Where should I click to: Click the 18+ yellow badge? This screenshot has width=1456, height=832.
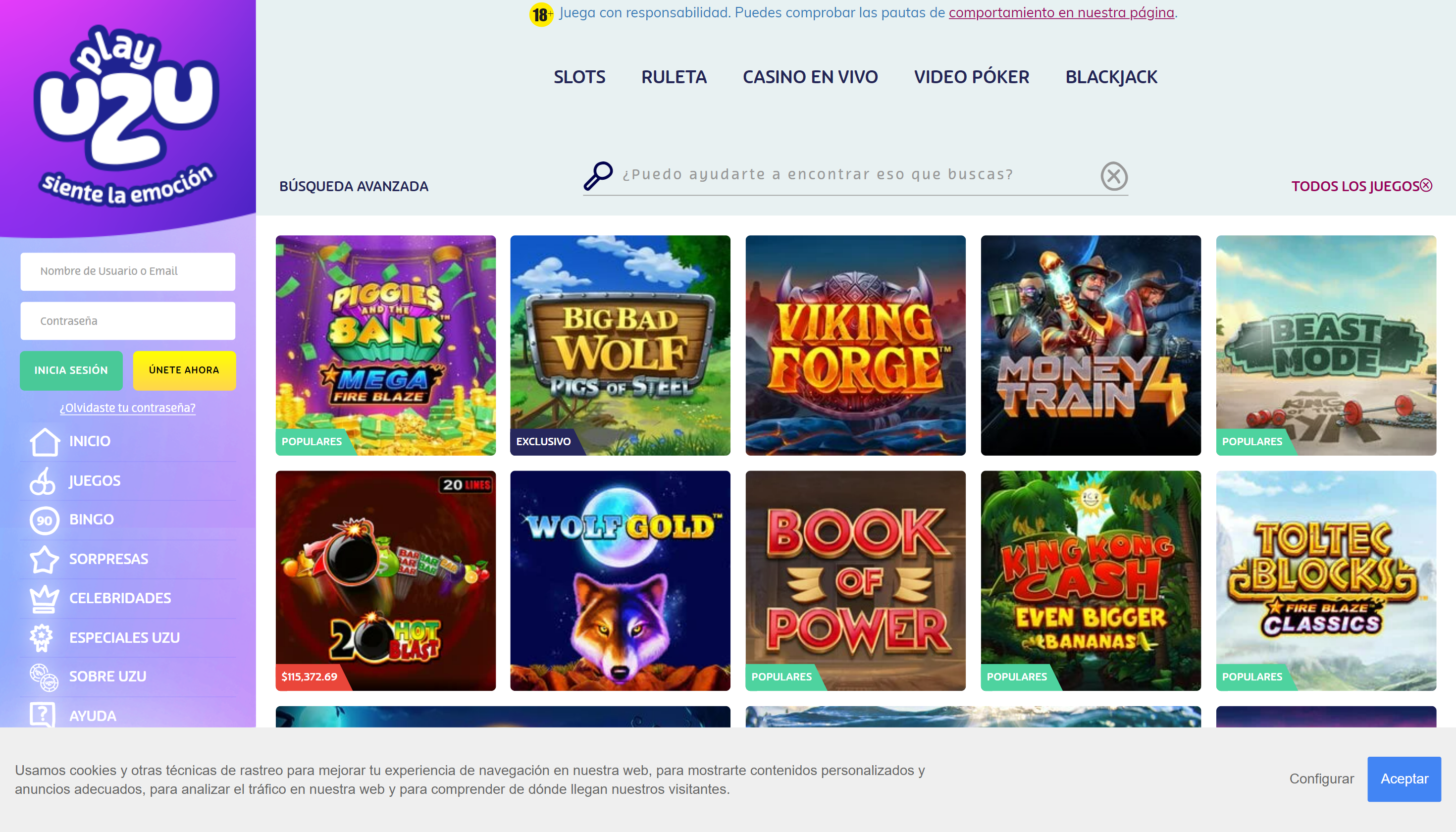point(541,14)
